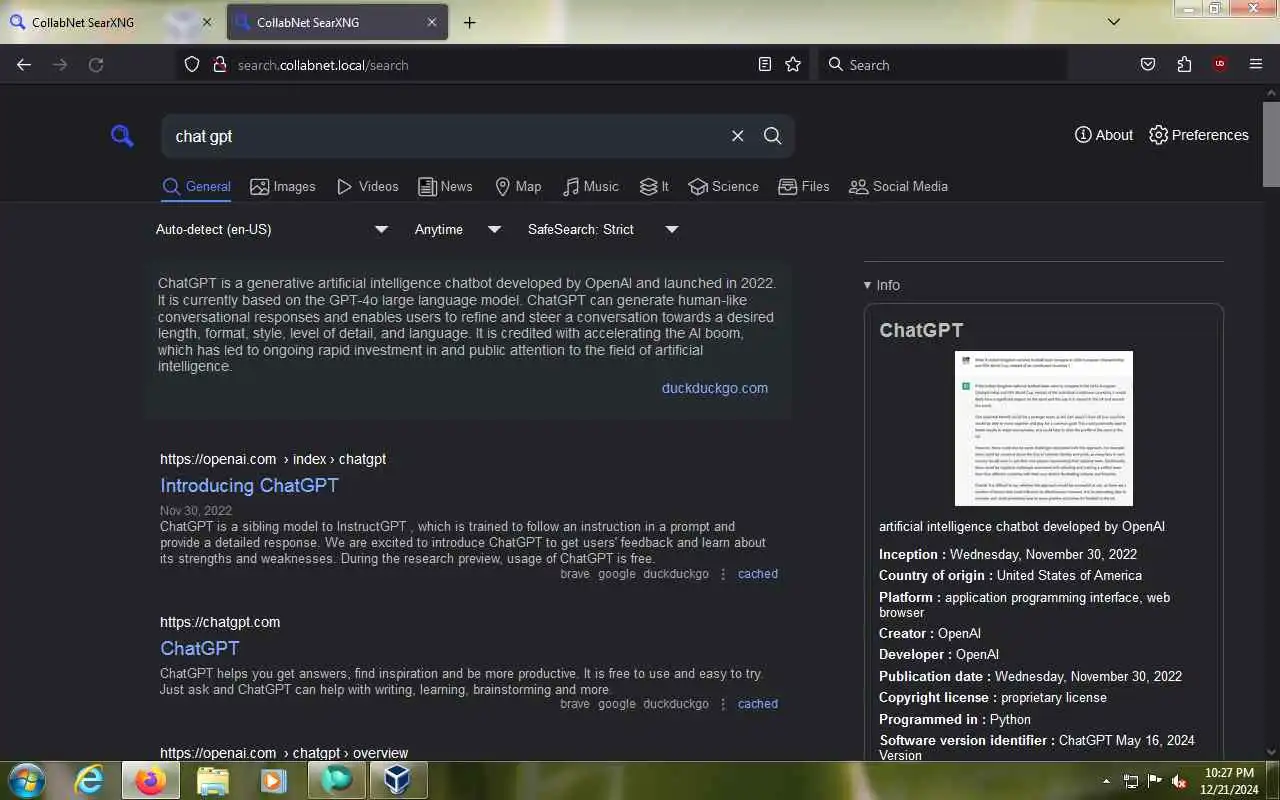The image size is (1280, 800).
Task: Open the list all tabs chevron
Action: (x=1114, y=22)
